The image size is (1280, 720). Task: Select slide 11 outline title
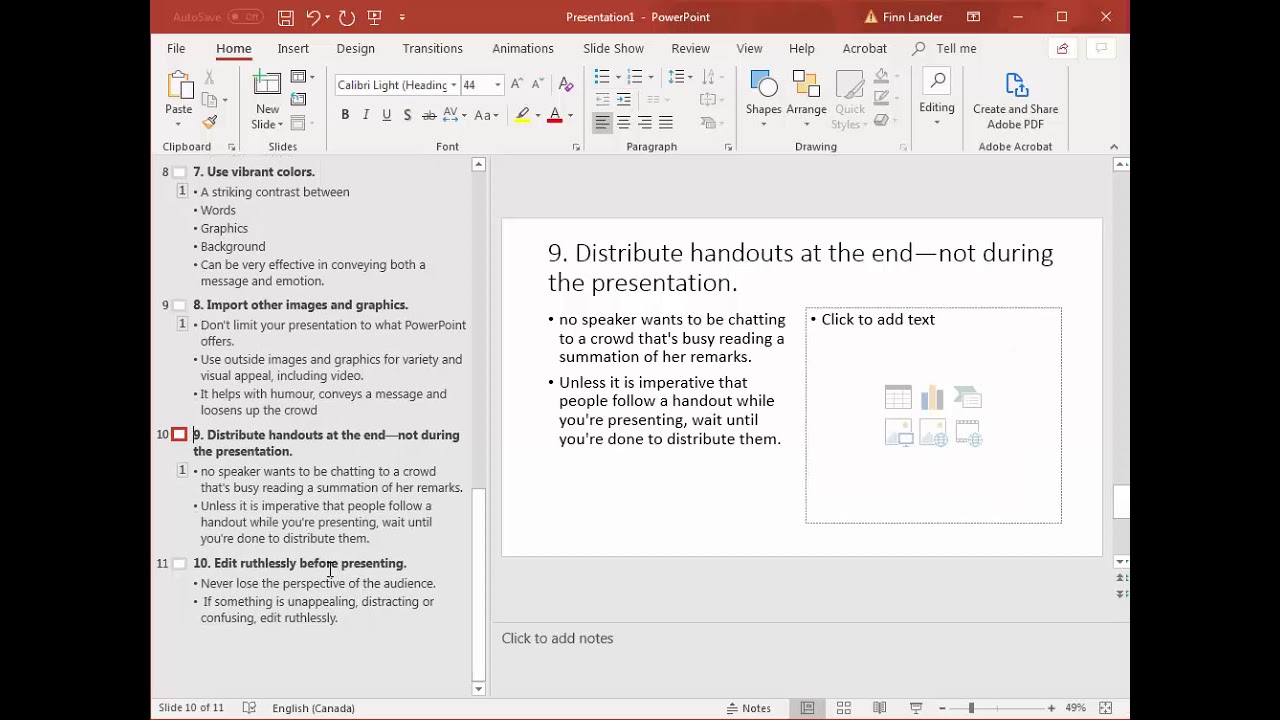click(299, 563)
